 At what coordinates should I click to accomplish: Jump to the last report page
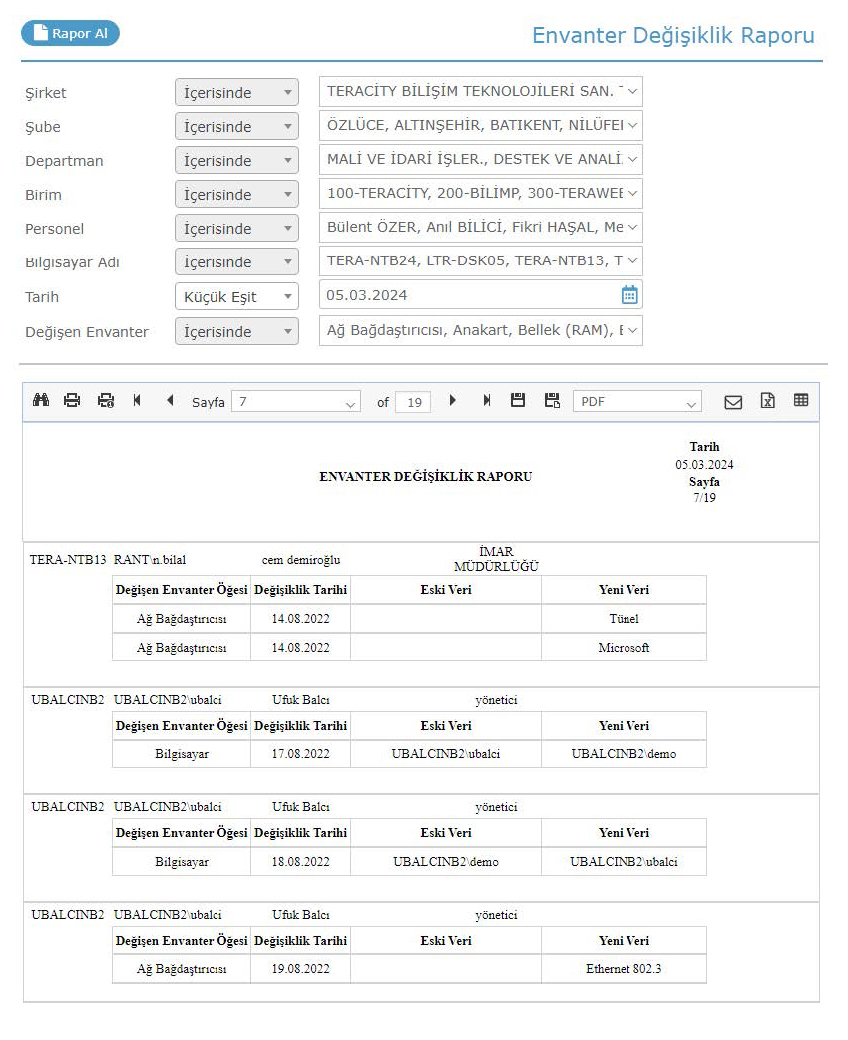[x=487, y=400]
